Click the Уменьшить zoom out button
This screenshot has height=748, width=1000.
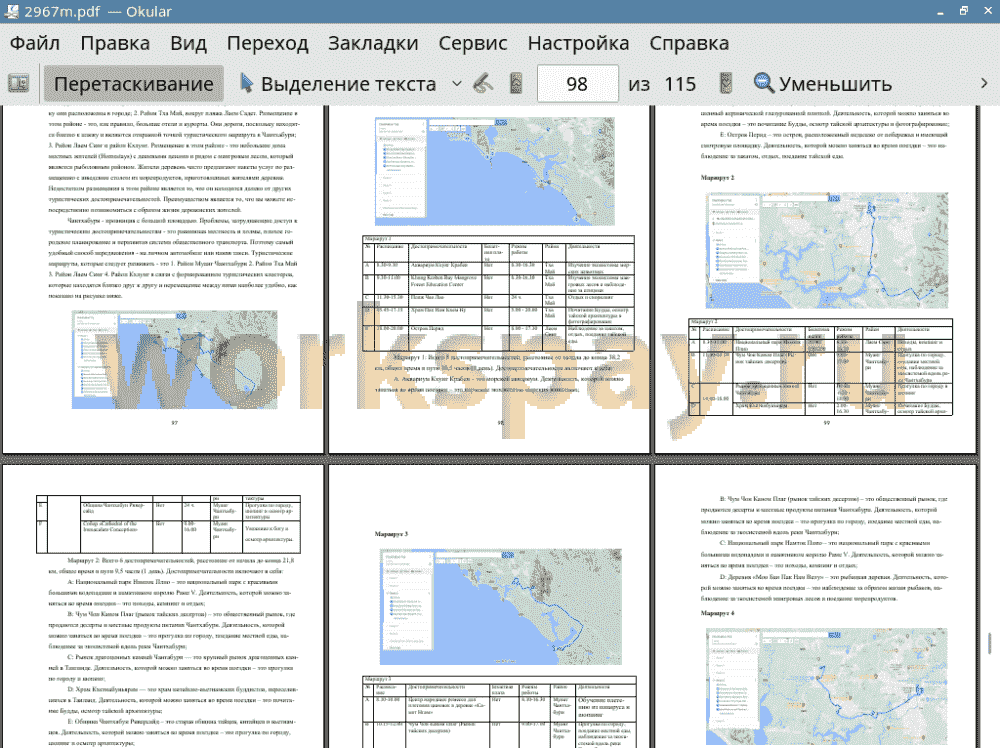click(x=823, y=84)
